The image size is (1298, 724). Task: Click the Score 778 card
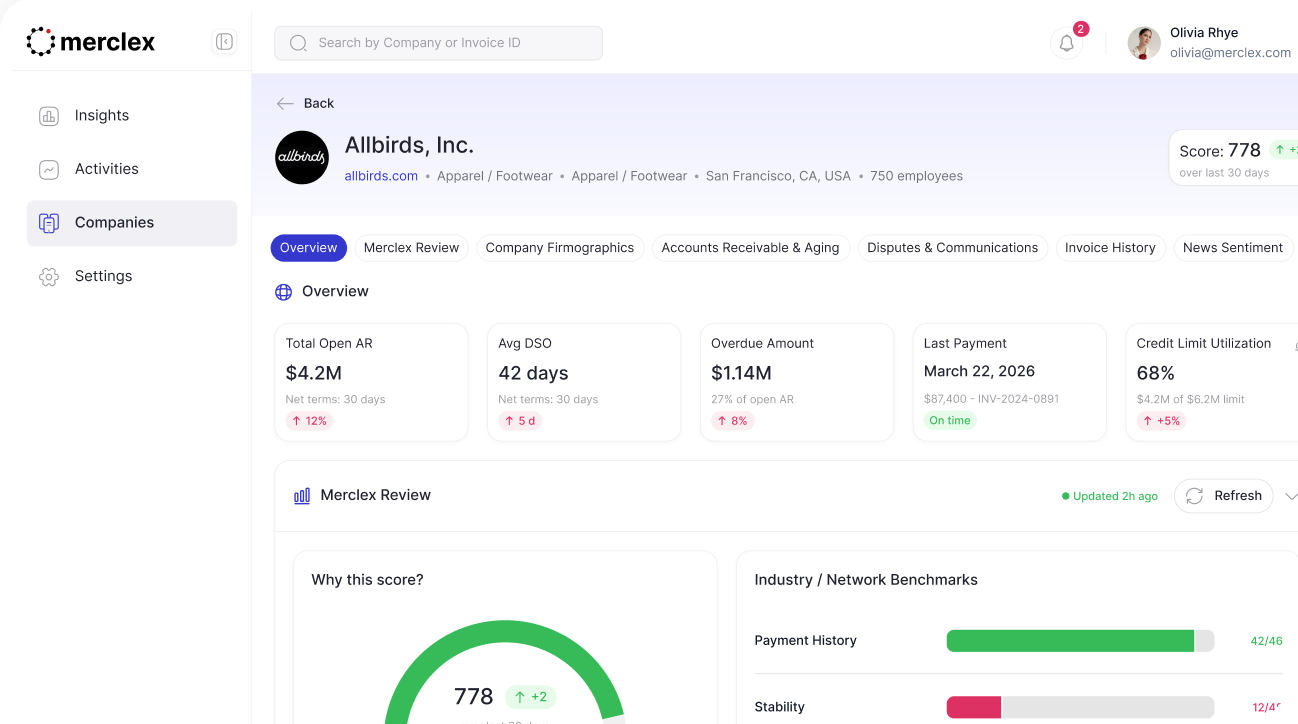coord(1234,158)
